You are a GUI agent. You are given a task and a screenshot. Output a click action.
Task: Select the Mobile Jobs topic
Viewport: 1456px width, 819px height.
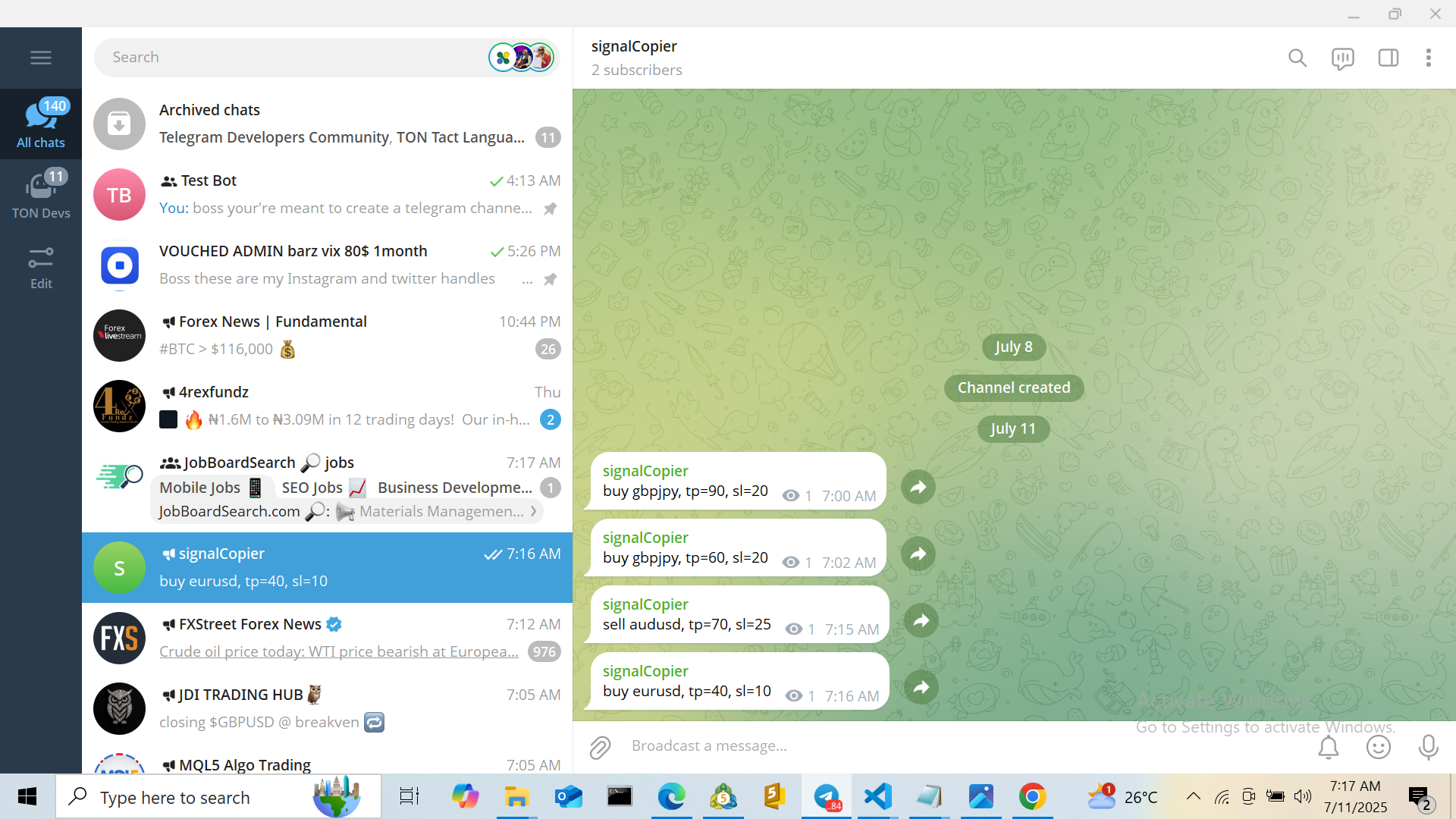click(x=211, y=488)
